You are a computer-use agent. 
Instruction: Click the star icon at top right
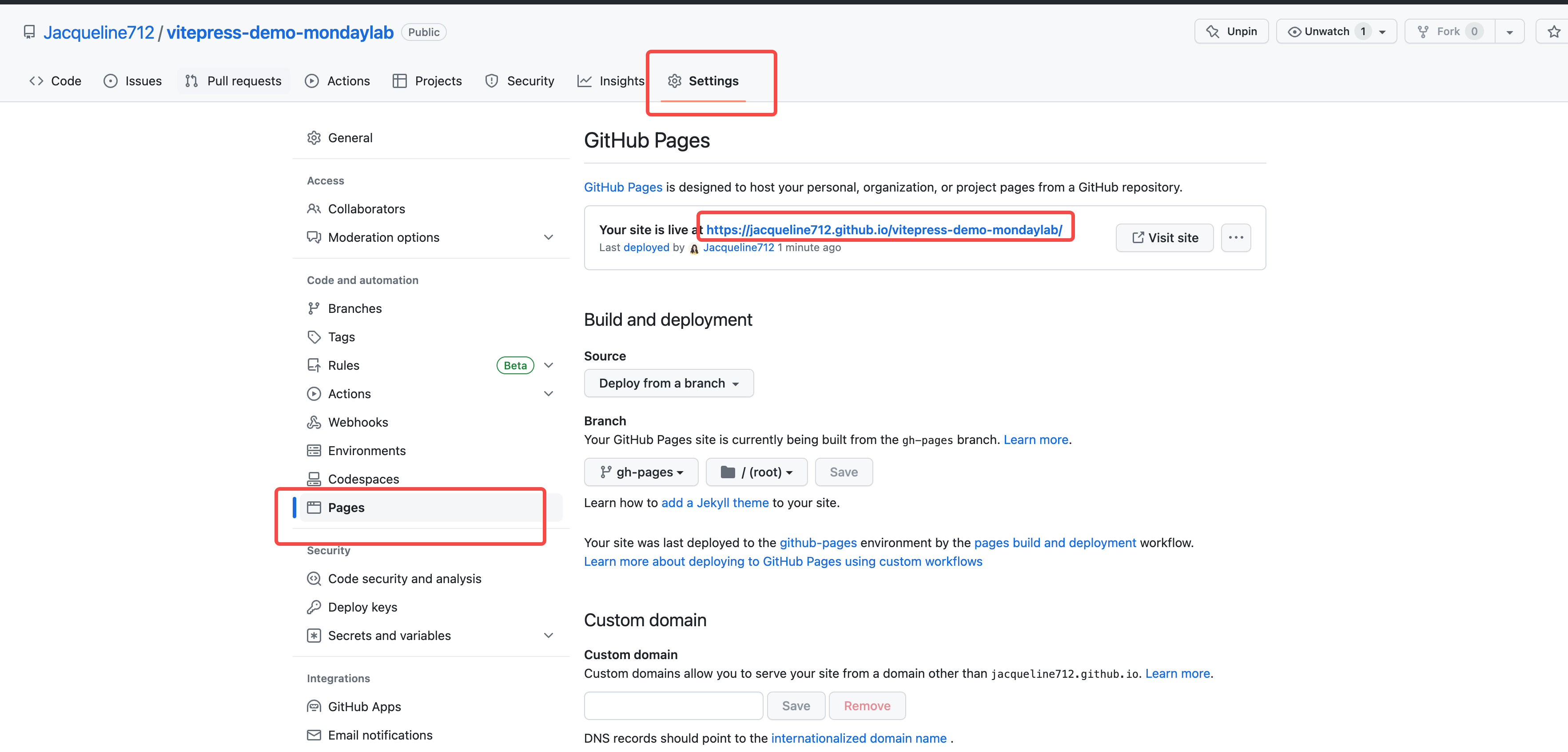(1553, 32)
